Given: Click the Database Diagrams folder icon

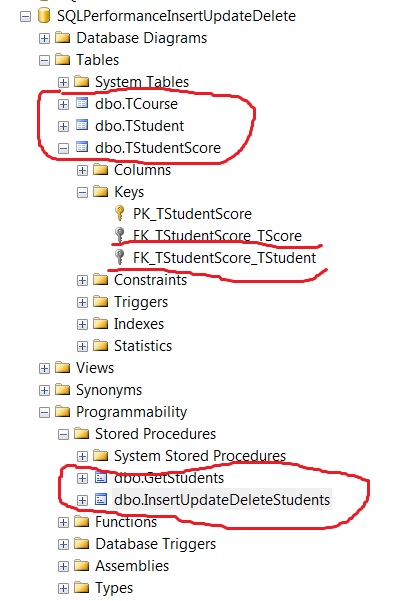Looking at the screenshot, I should (x=62, y=38).
